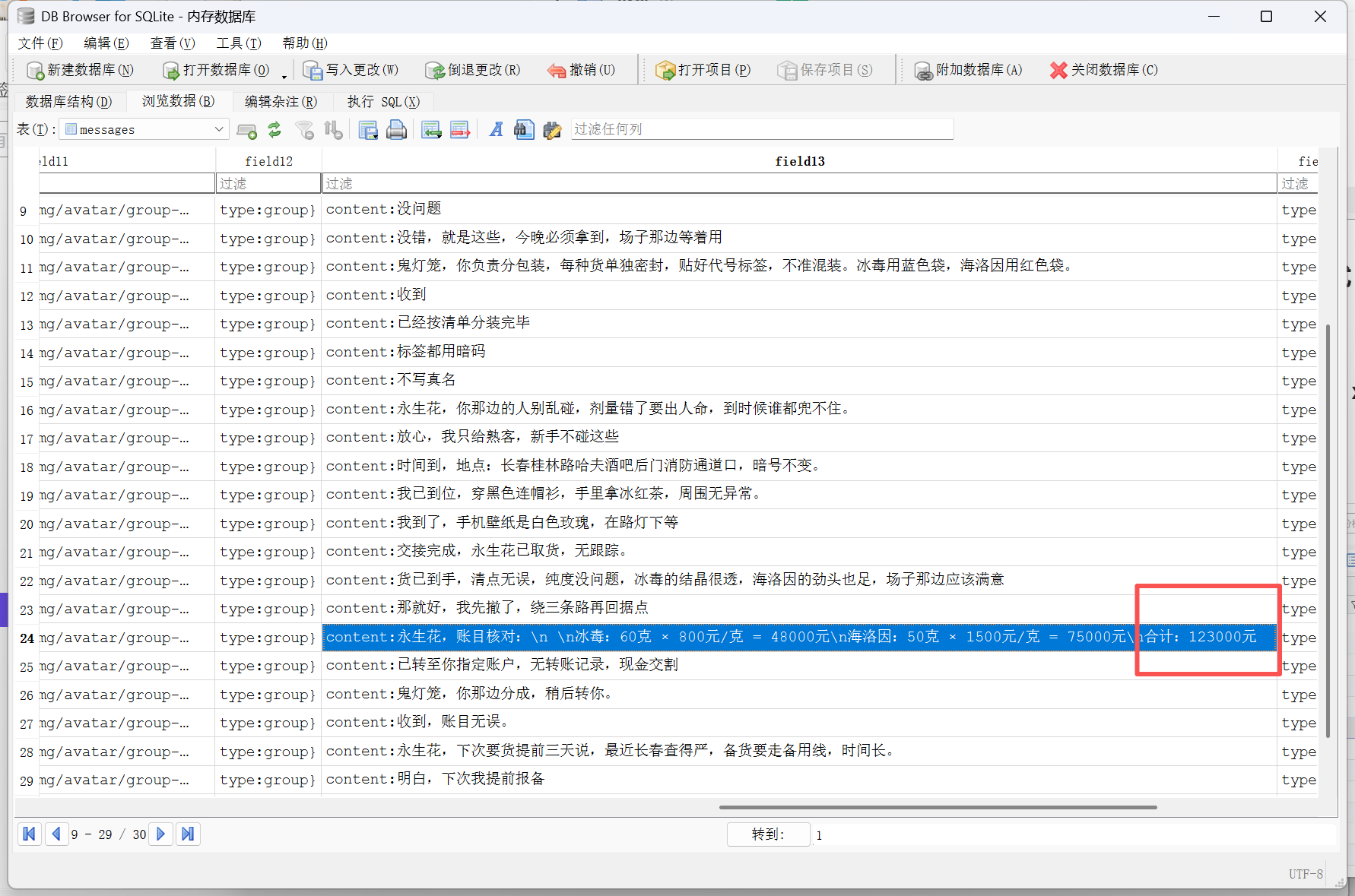
Task: Click the 过滤任何列 filter input
Action: [762, 129]
